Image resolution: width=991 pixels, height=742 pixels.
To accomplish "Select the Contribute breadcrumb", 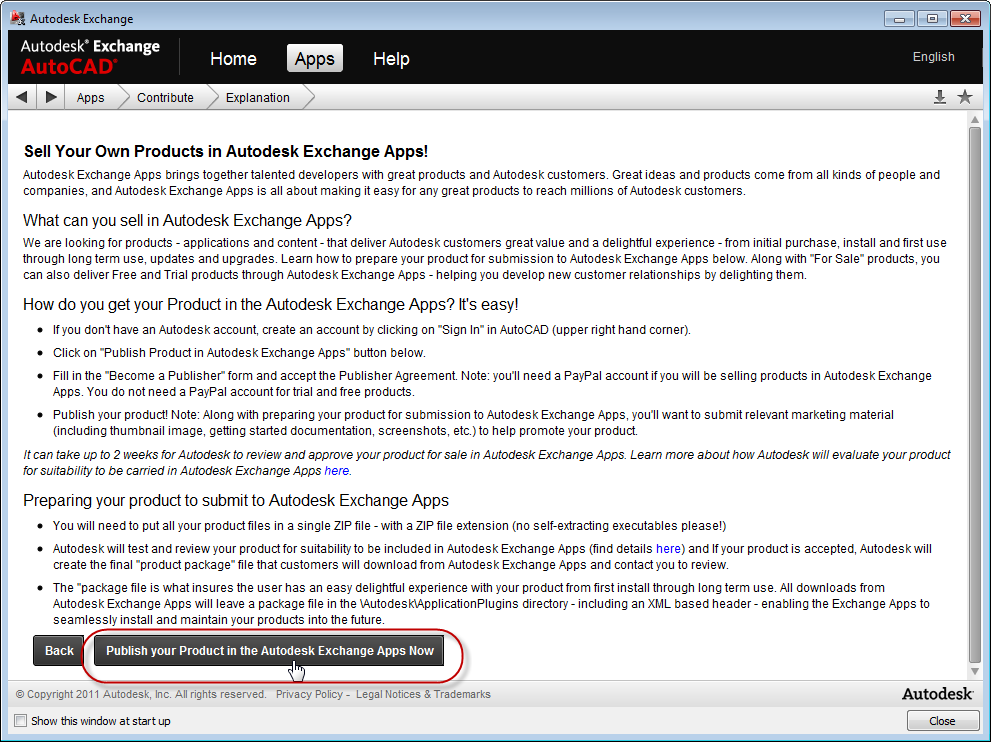I will [165, 98].
